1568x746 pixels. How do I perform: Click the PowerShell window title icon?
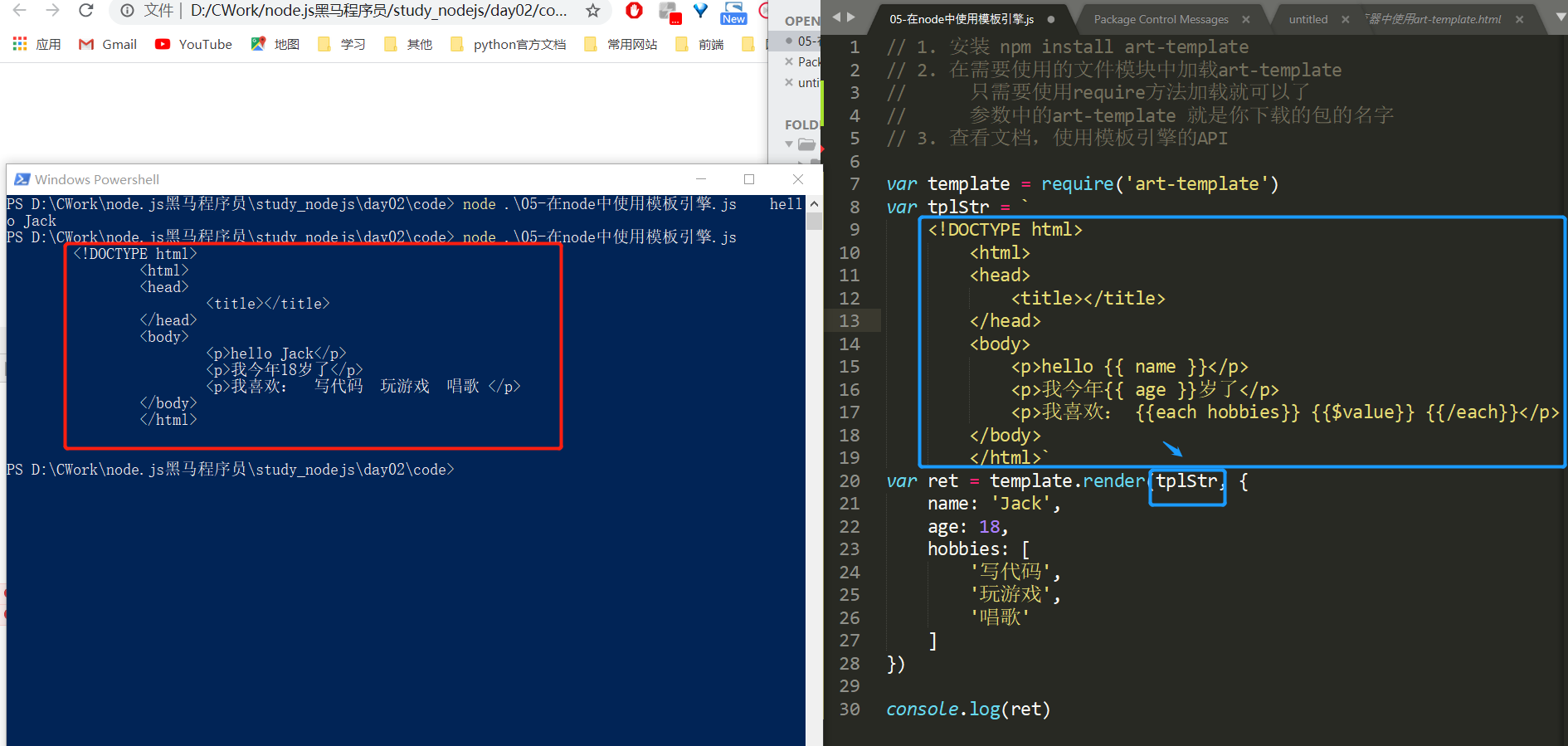pos(22,179)
